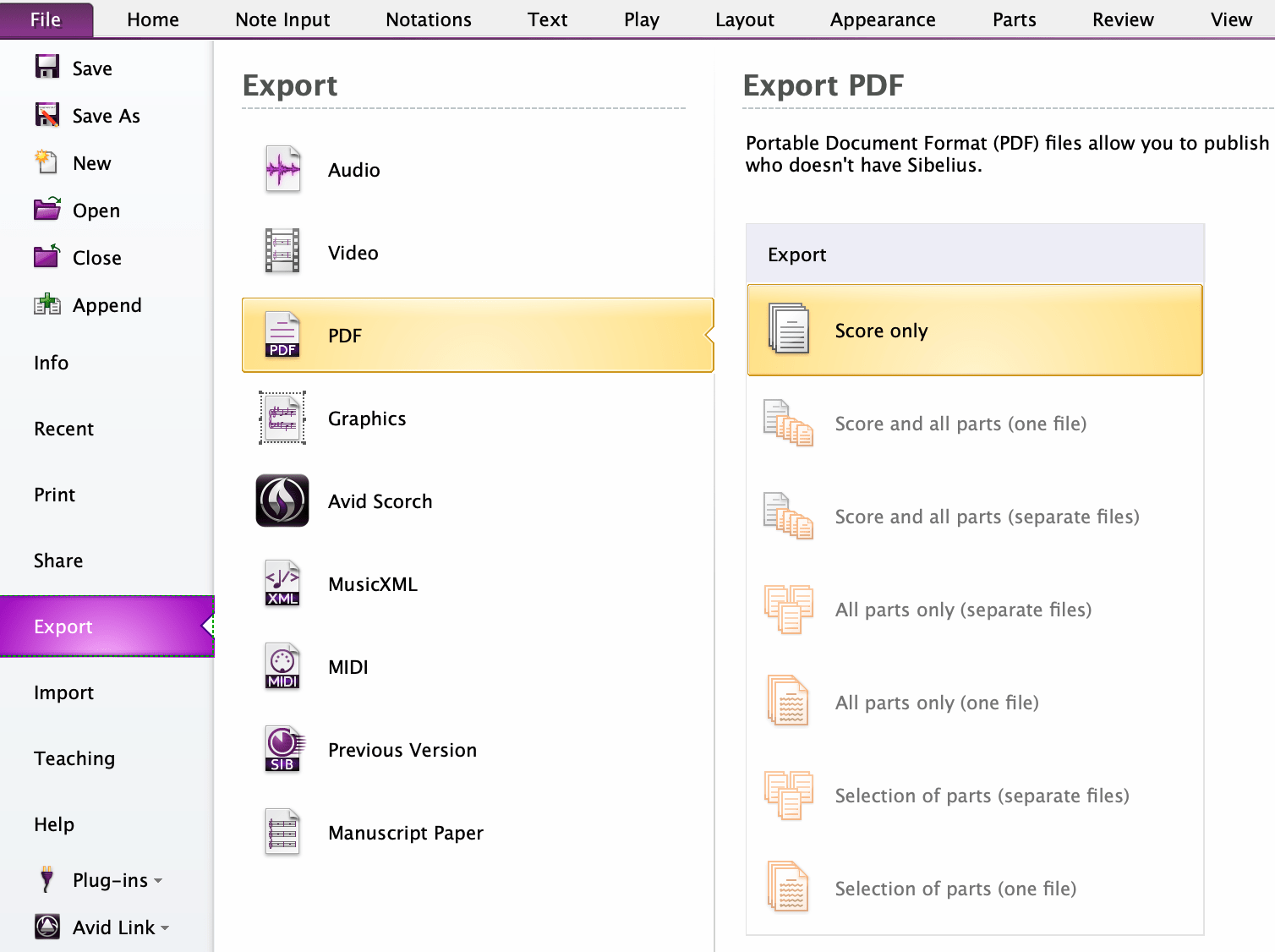Click icon for Score and all parts (one file)

pos(788,423)
